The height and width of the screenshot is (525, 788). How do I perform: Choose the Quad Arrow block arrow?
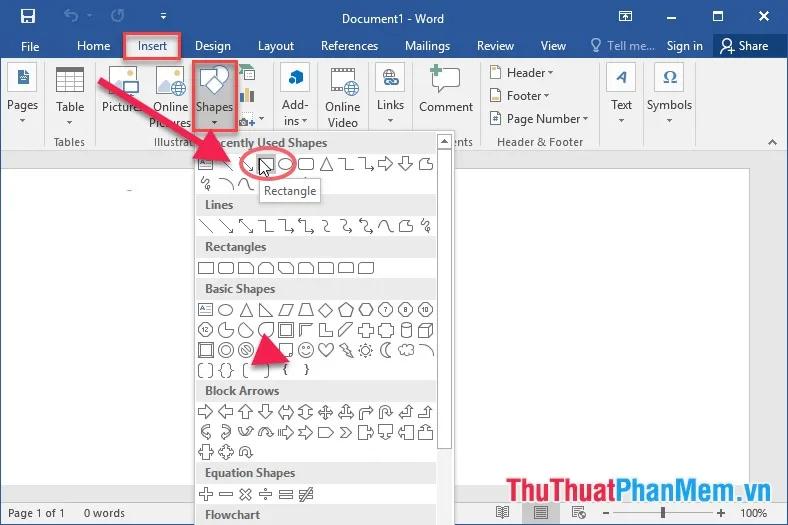326,412
